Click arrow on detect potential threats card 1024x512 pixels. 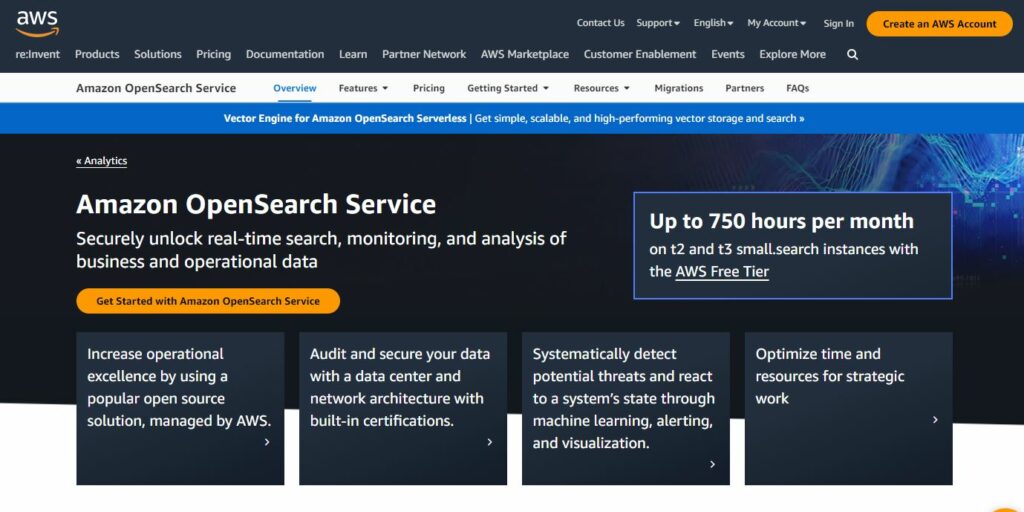click(712, 464)
